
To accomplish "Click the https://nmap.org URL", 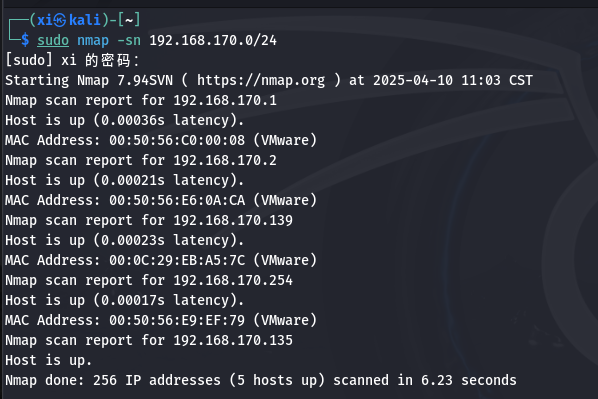I will [261, 80].
